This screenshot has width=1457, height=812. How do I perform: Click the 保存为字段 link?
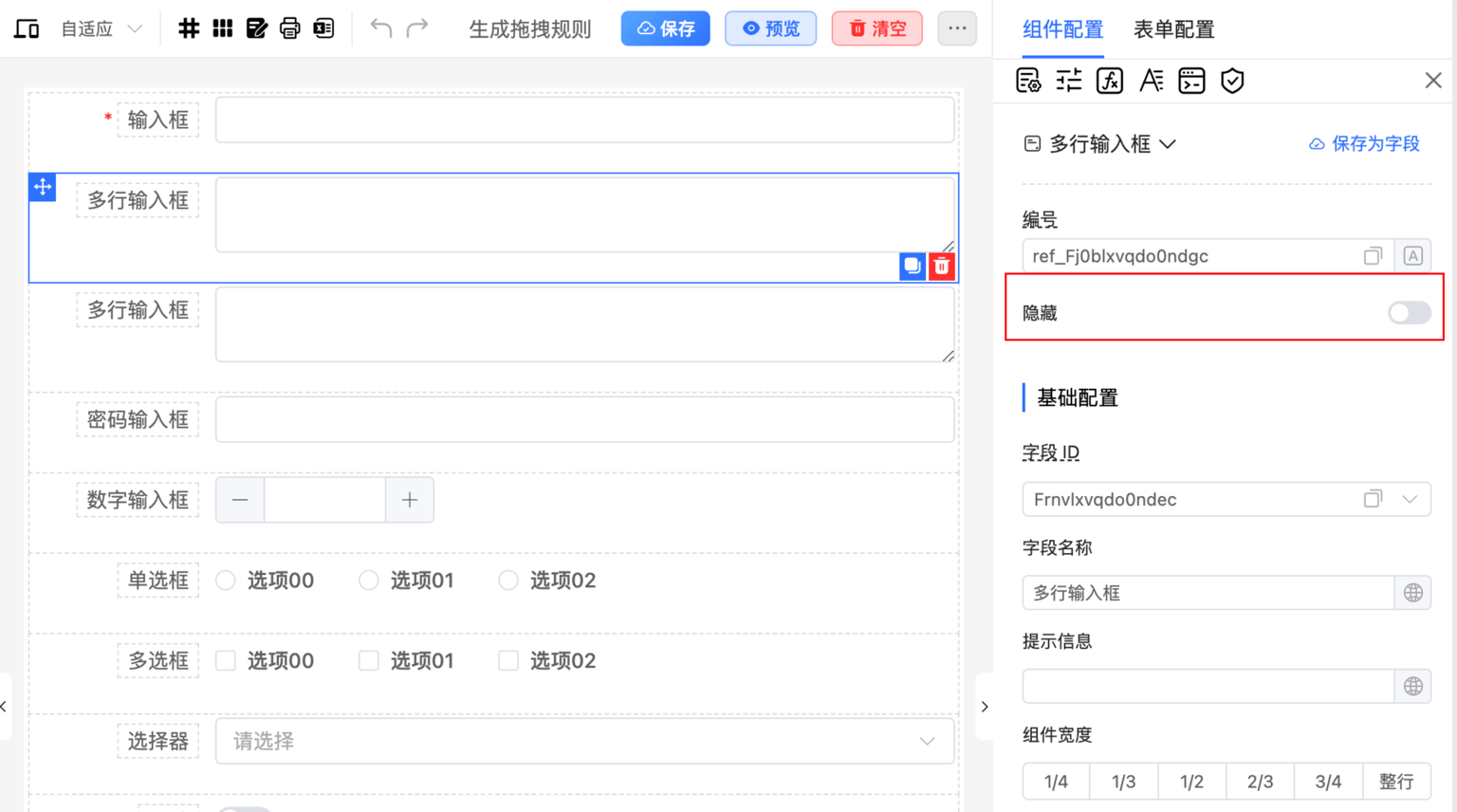pos(1364,144)
